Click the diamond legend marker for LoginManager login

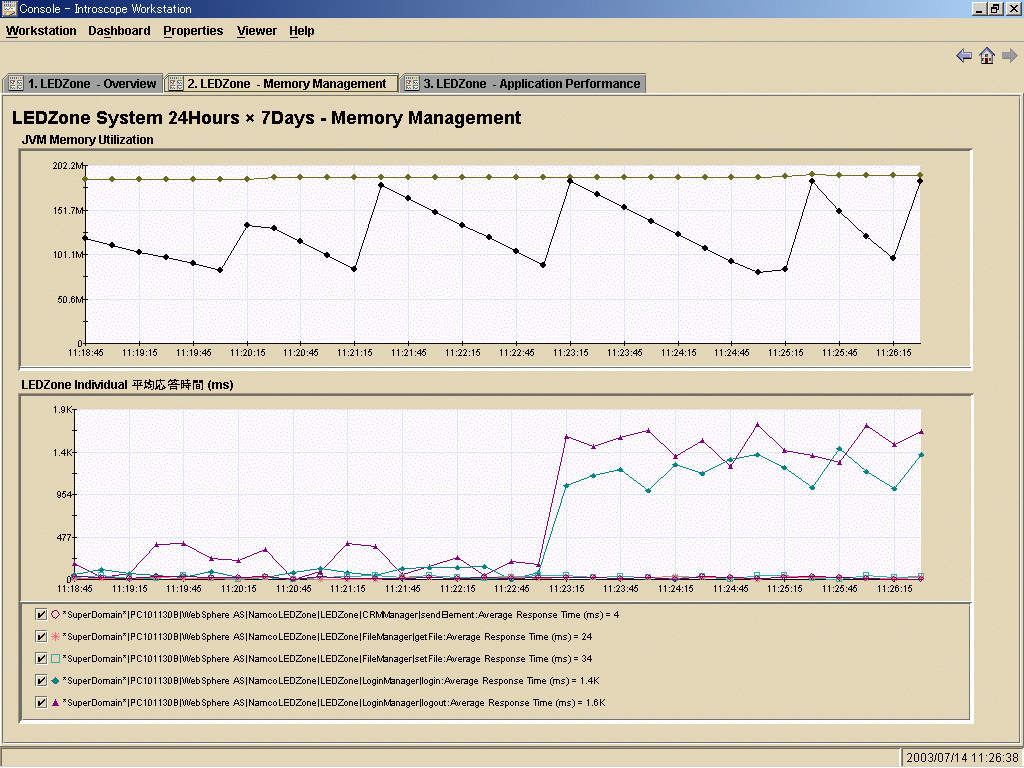tap(56, 680)
